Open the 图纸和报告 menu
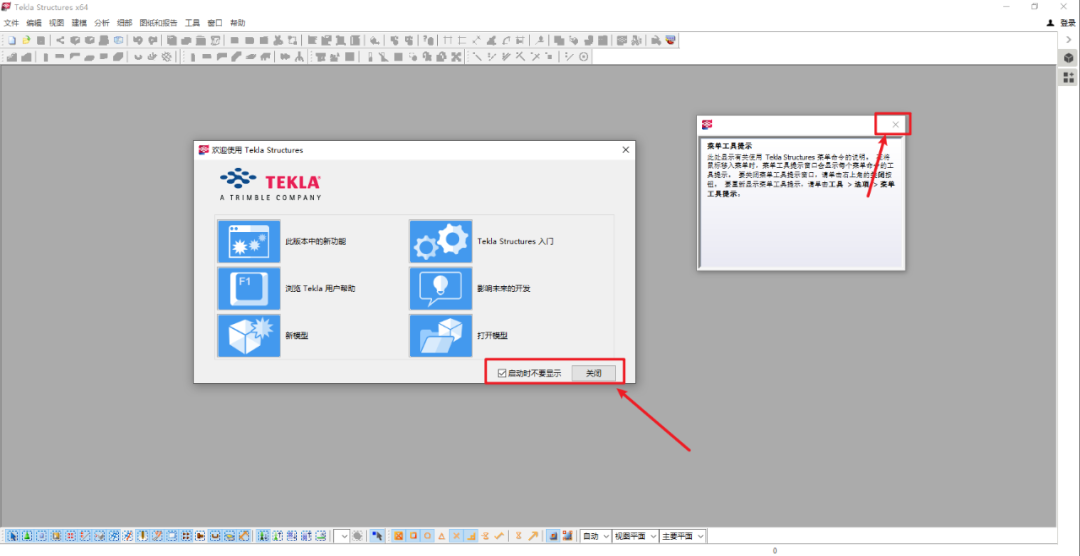The width and height of the screenshot is (1080, 556). pos(158,22)
